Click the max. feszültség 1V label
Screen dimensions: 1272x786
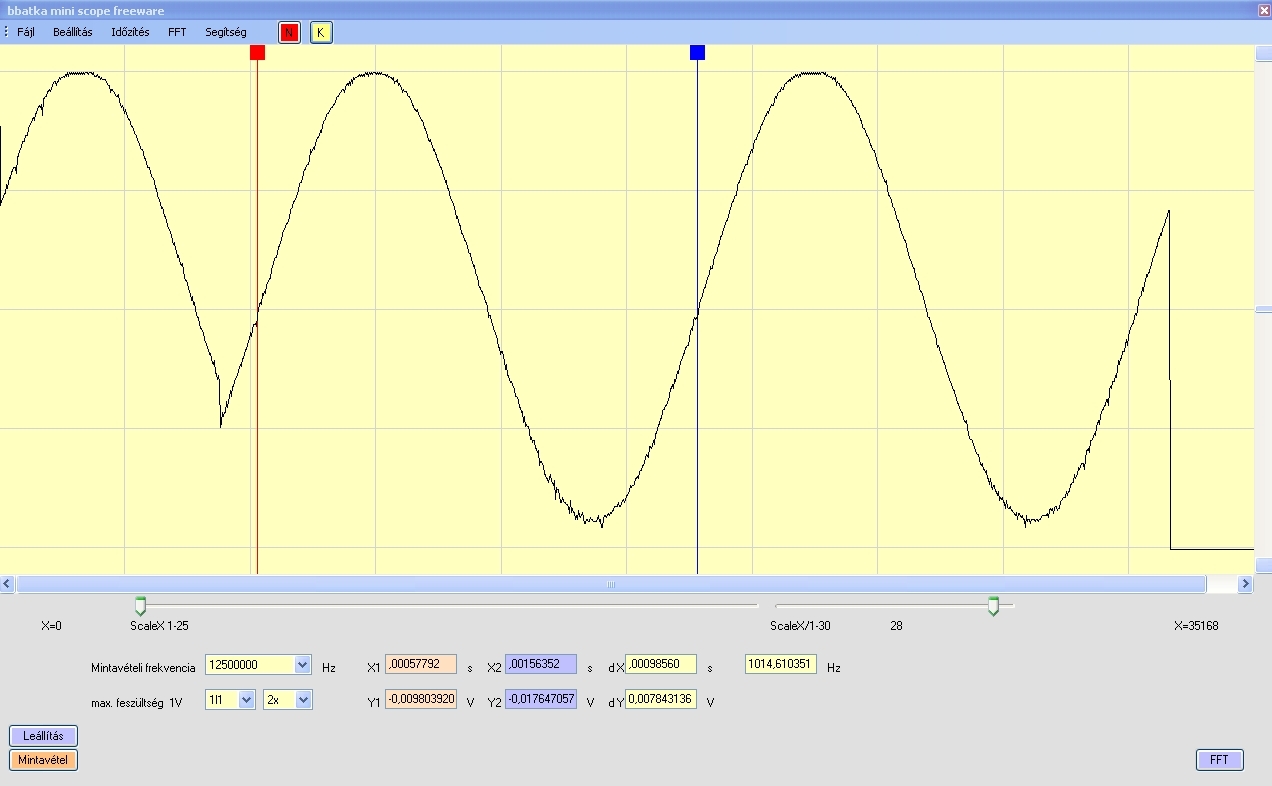[137, 702]
